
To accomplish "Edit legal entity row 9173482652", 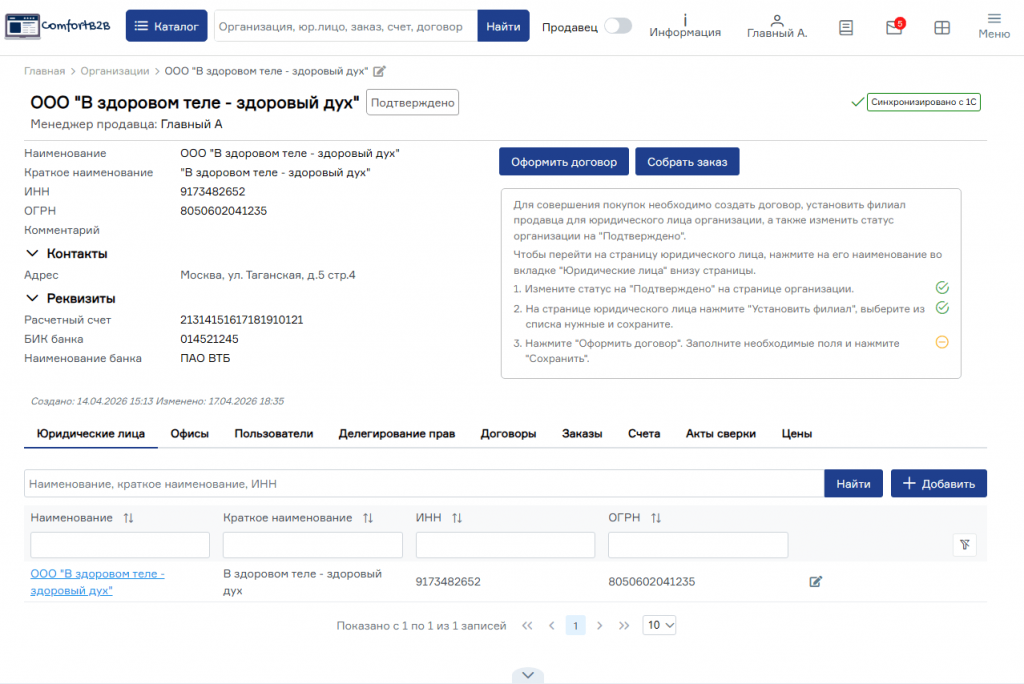I will 815,581.
